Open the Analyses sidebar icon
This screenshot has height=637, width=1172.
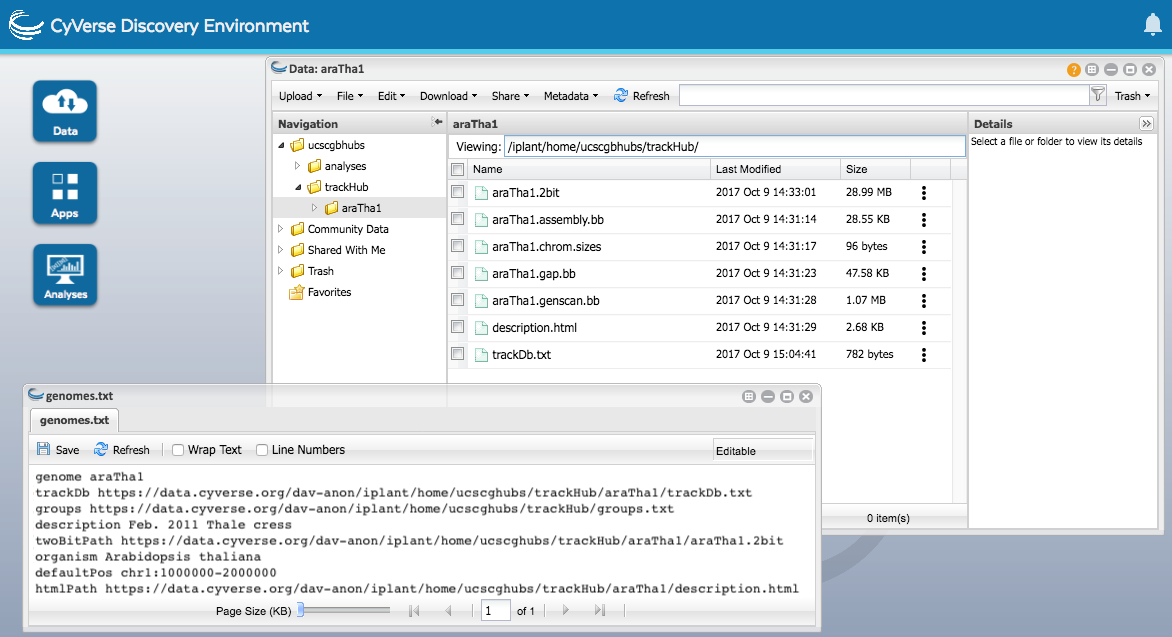tap(65, 274)
